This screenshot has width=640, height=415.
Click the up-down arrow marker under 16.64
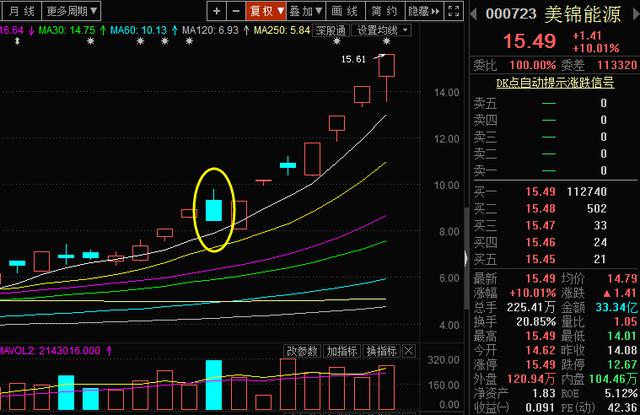point(18,41)
